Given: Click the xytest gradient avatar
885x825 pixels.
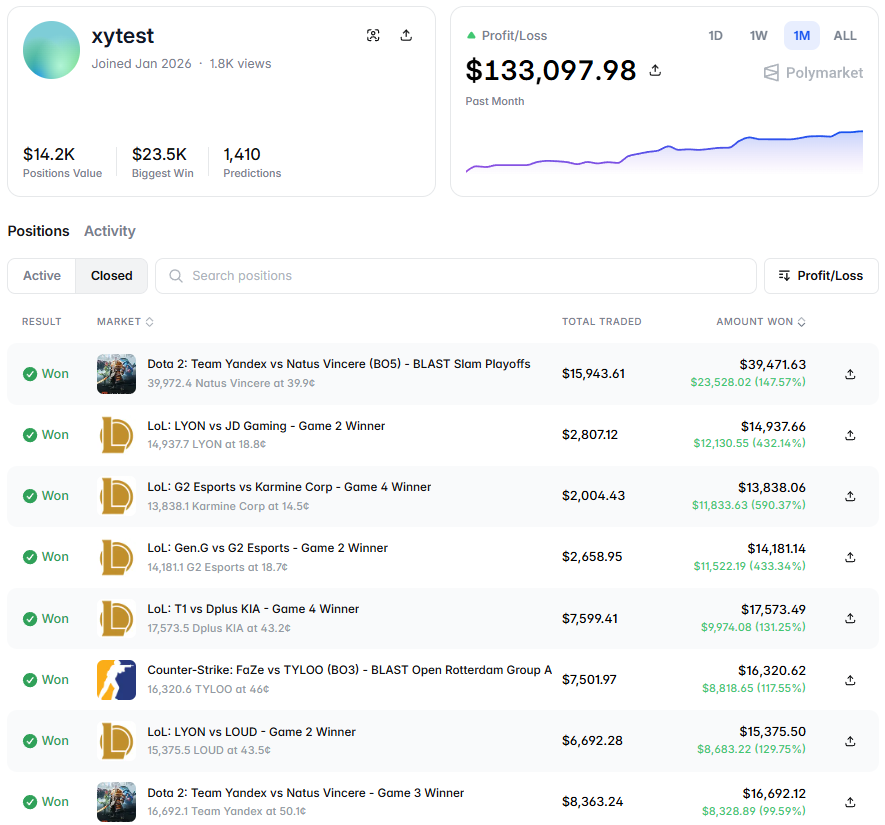Looking at the screenshot, I should [51, 50].
